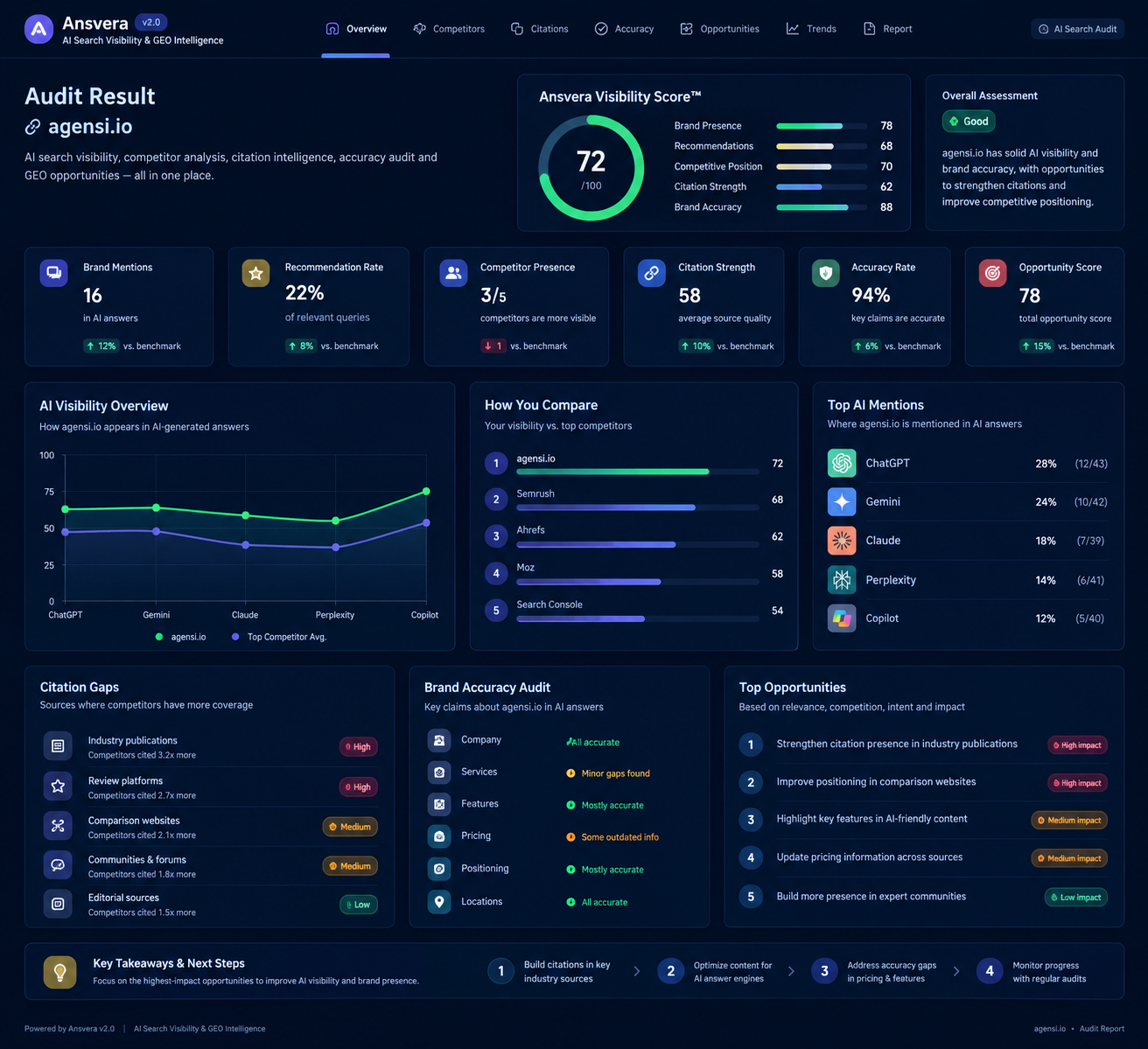Image resolution: width=1148 pixels, height=1049 pixels.
Task: Click 'Powered by Ansvera v2.0' footer text
Action: (x=69, y=1029)
